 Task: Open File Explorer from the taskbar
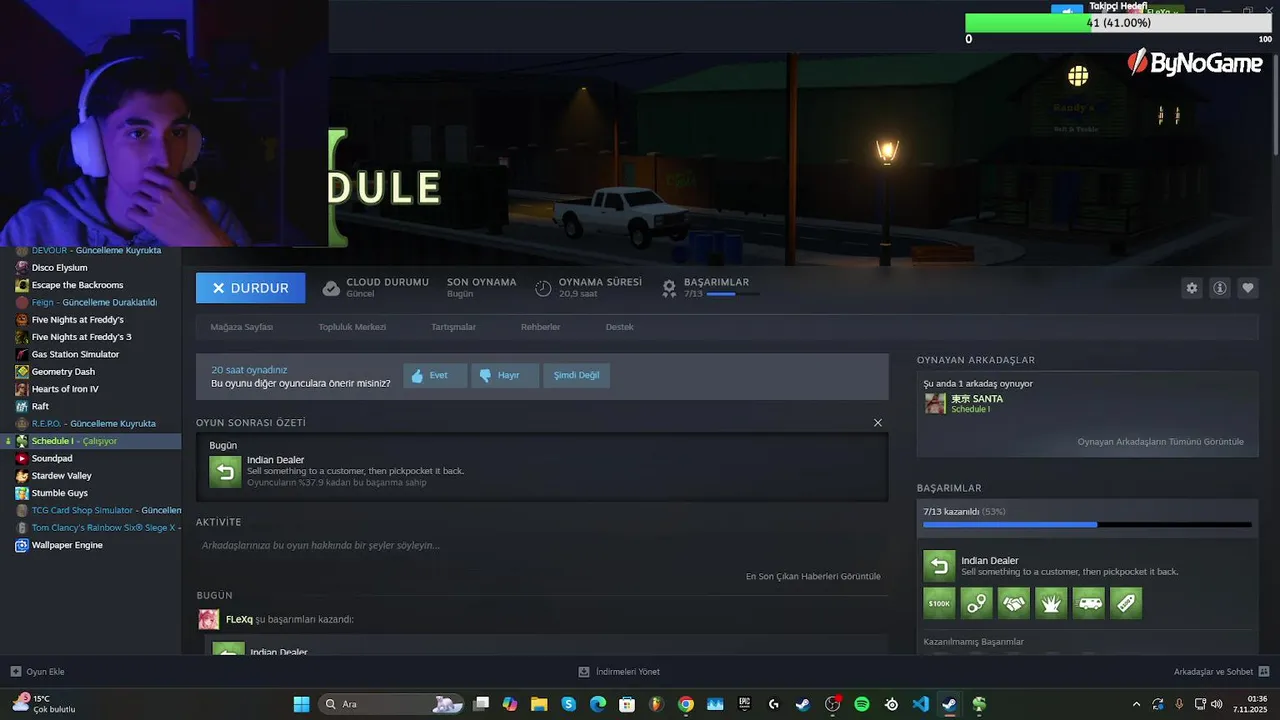point(539,704)
